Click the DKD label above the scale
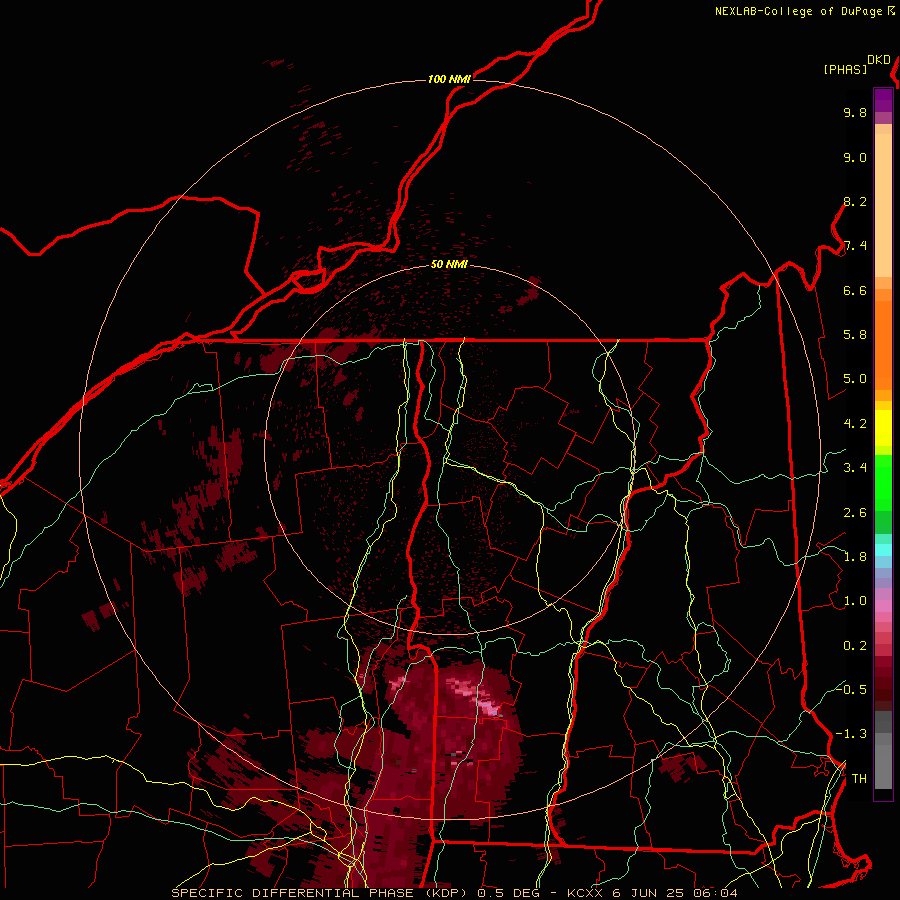900x900 pixels. [x=879, y=60]
